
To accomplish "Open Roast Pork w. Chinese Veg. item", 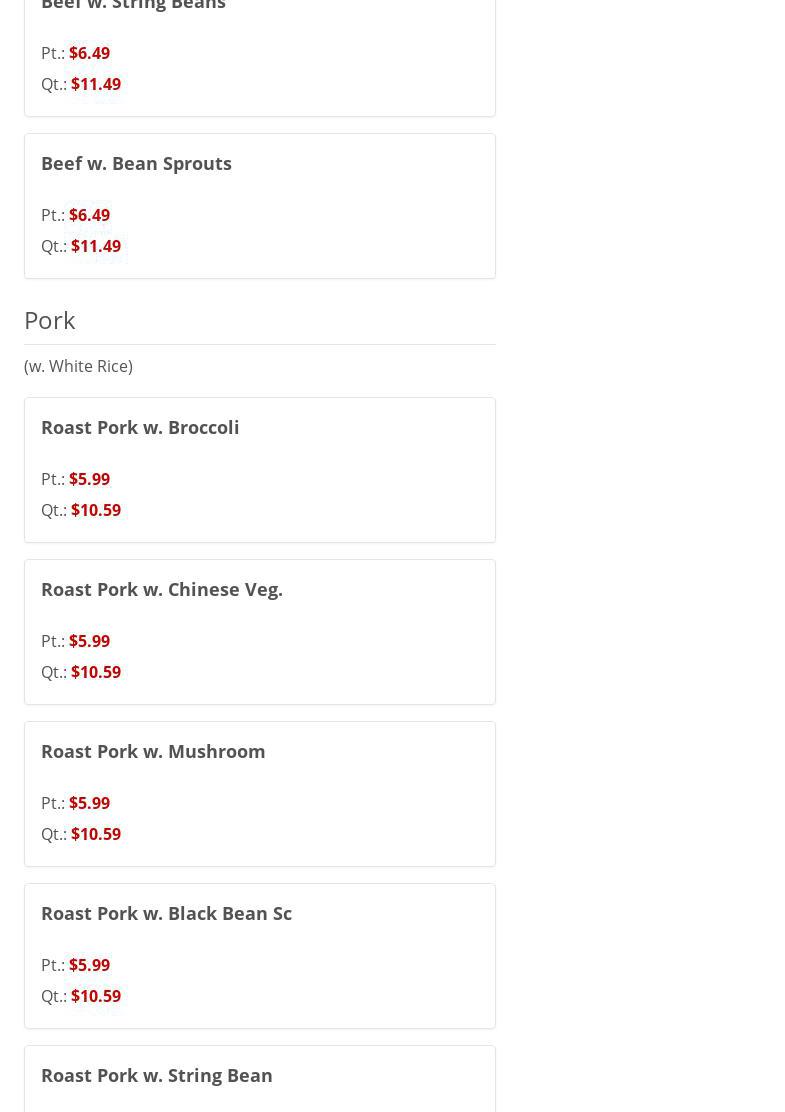I will point(162,589).
